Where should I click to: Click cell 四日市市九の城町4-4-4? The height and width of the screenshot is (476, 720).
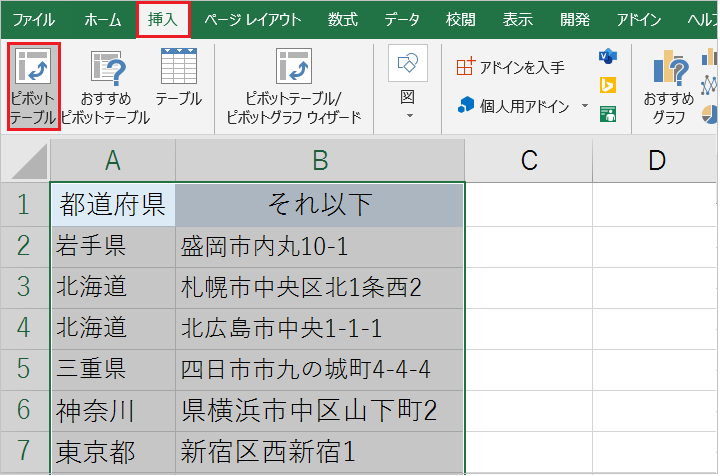point(320,370)
